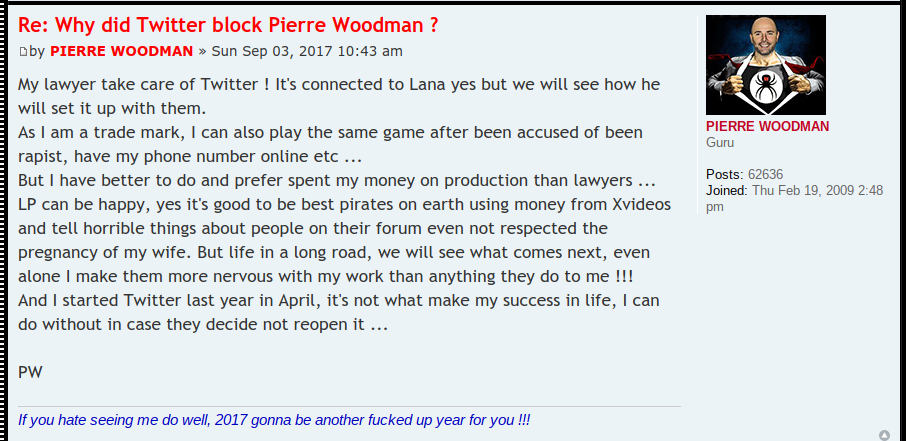Screen dimensions: 906x441
Task: Click the 'Joined:' label in profile
Action: (x=727, y=190)
